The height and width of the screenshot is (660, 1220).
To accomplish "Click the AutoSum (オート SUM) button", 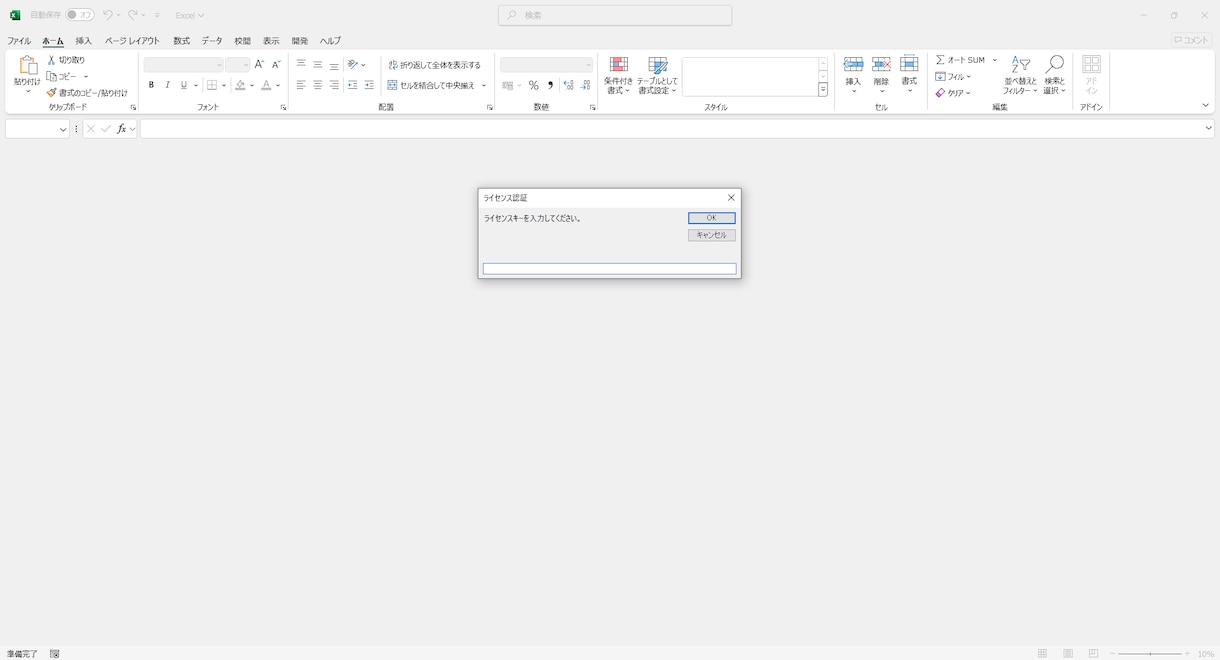I will [961, 60].
